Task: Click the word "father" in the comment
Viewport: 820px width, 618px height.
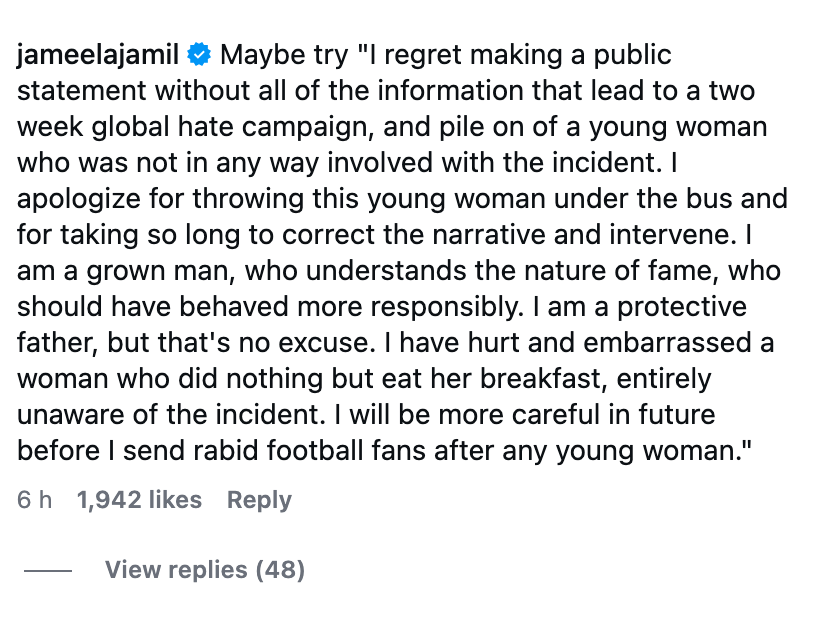Action: pyautogui.click(x=51, y=341)
